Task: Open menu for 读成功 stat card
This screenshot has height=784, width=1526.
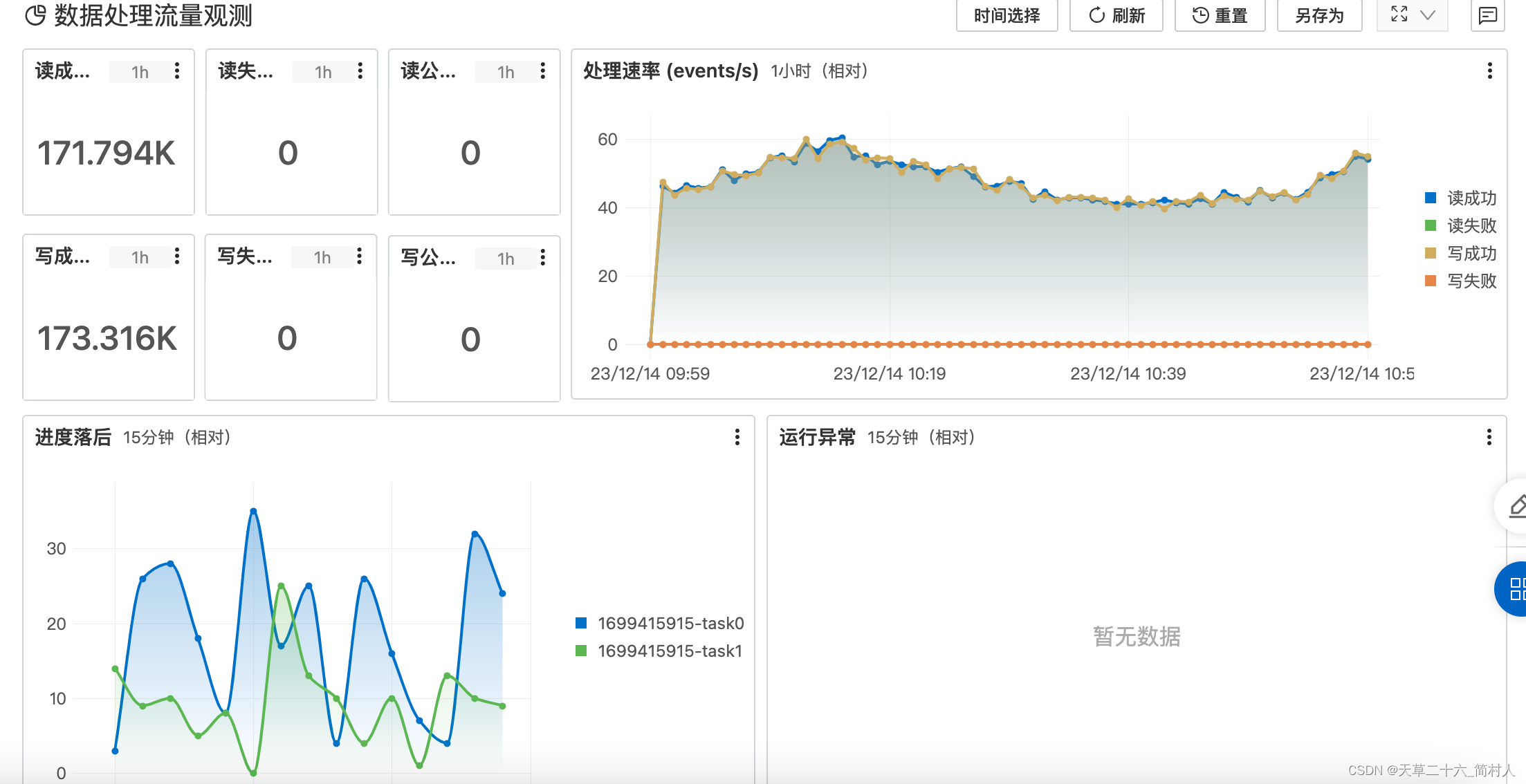Action: [x=178, y=71]
